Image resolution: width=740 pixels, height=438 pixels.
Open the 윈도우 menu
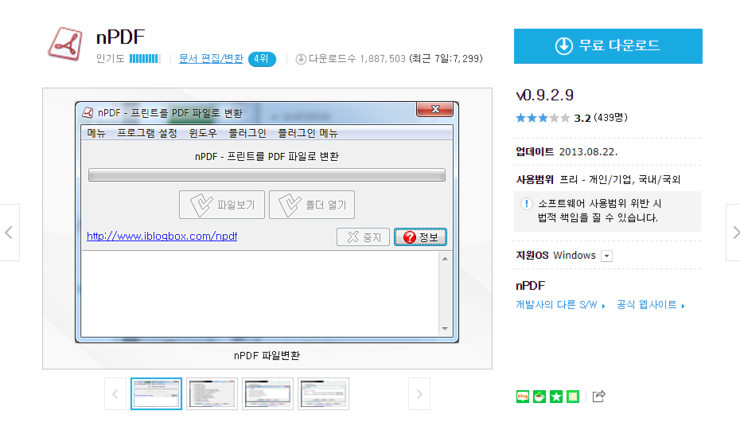[x=203, y=133]
